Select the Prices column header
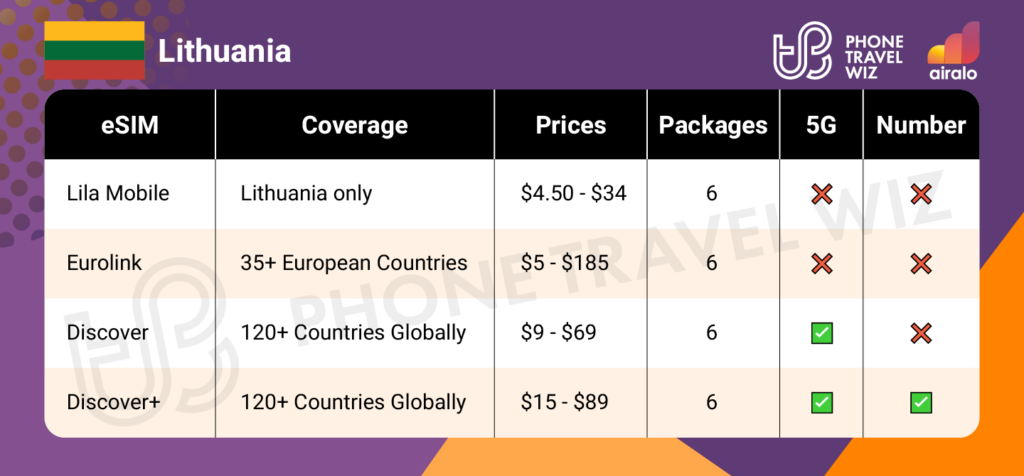The image size is (1024, 476). (571, 125)
